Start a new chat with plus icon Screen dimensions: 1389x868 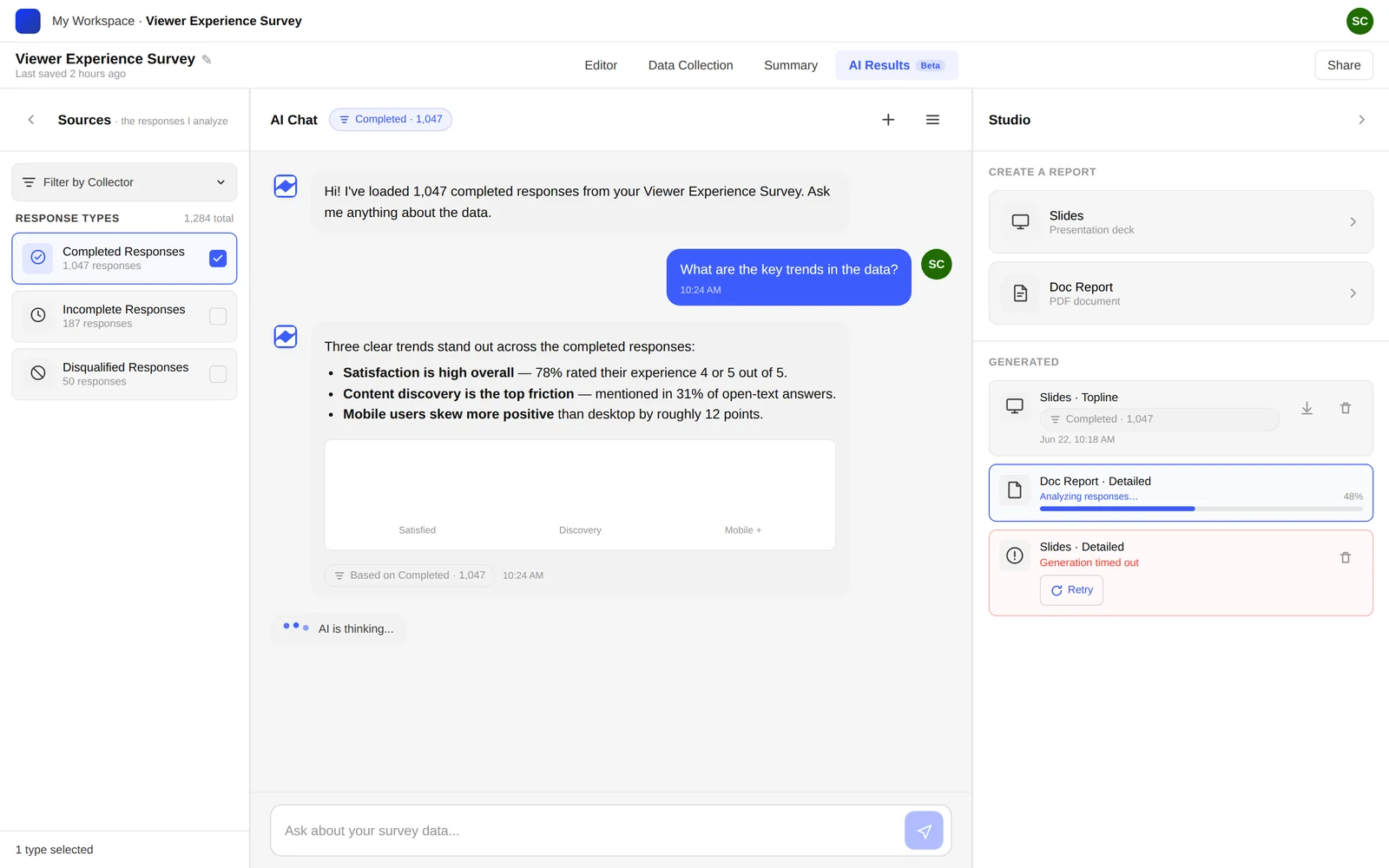pyautogui.click(x=888, y=120)
